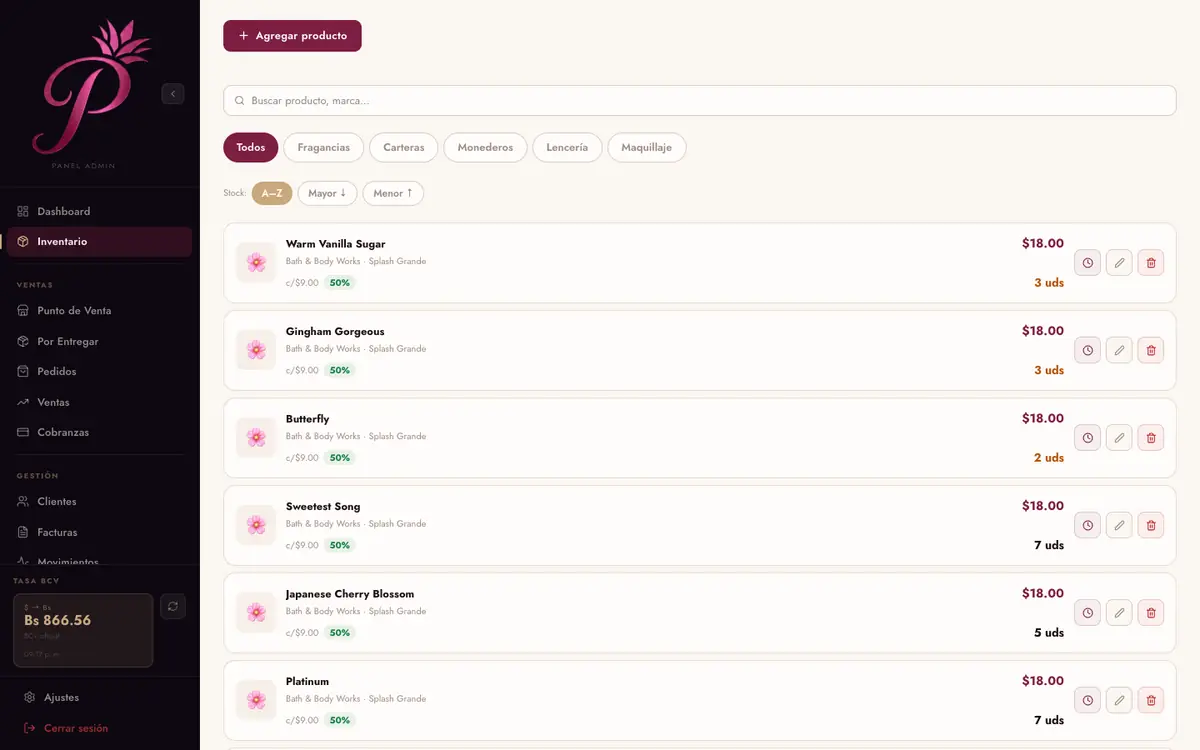Open Inventario in sidebar
1200x750 pixels.
[x=99, y=242]
